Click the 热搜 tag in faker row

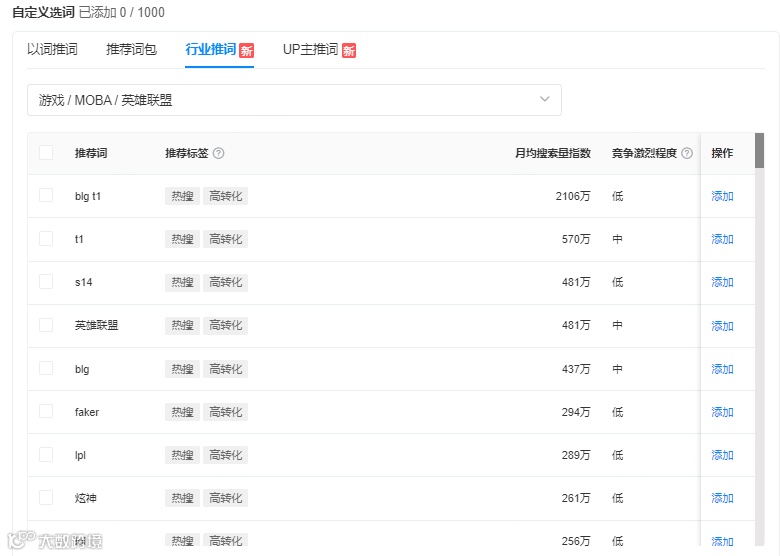point(182,412)
